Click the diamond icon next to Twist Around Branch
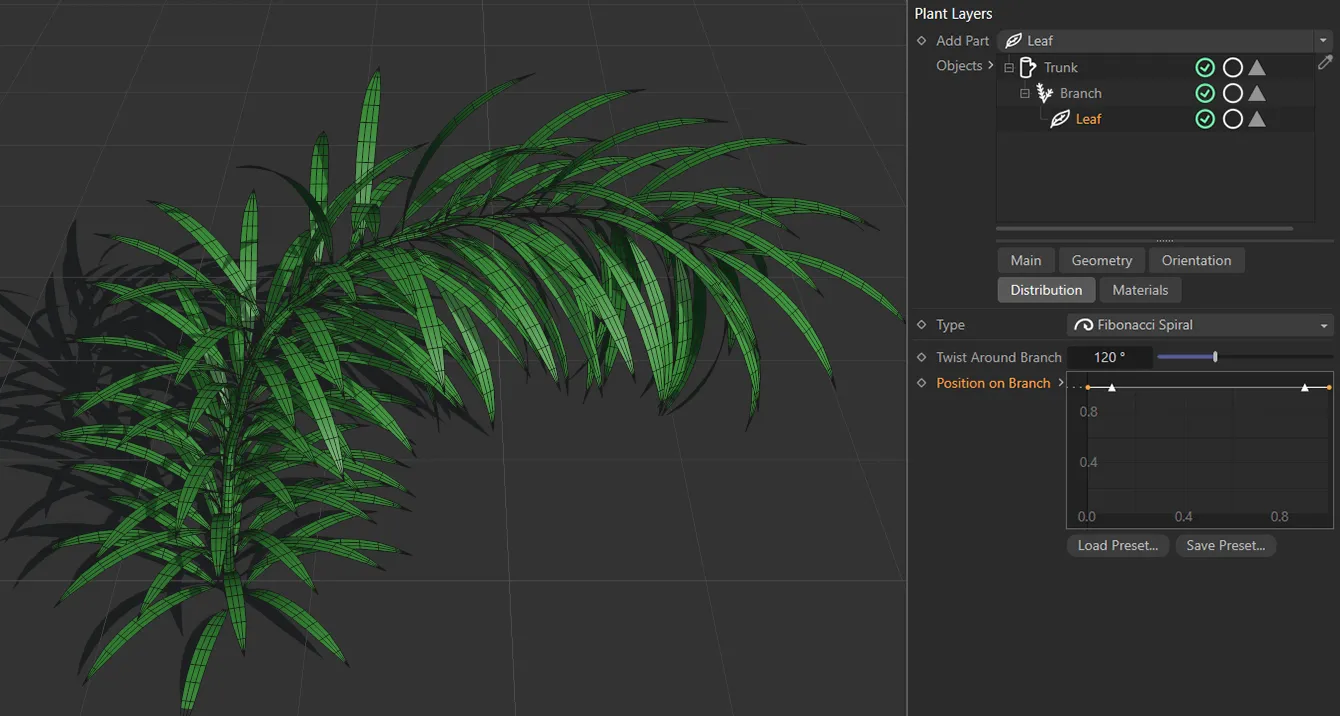This screenshot has height=716, width=1340. click(x=921, y=357)
